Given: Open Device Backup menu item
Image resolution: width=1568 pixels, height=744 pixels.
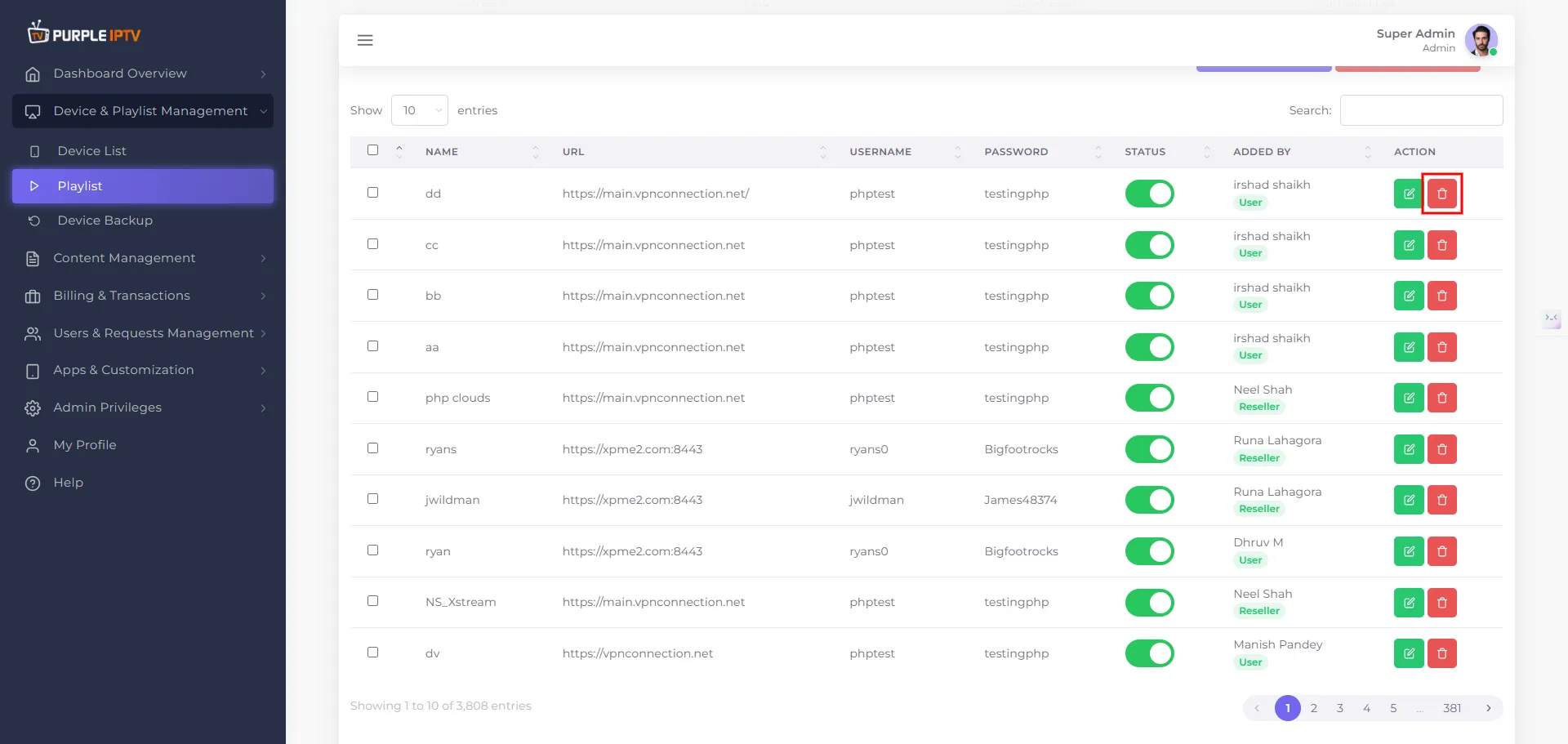Looking at the screenshot, I should [143, 221].
